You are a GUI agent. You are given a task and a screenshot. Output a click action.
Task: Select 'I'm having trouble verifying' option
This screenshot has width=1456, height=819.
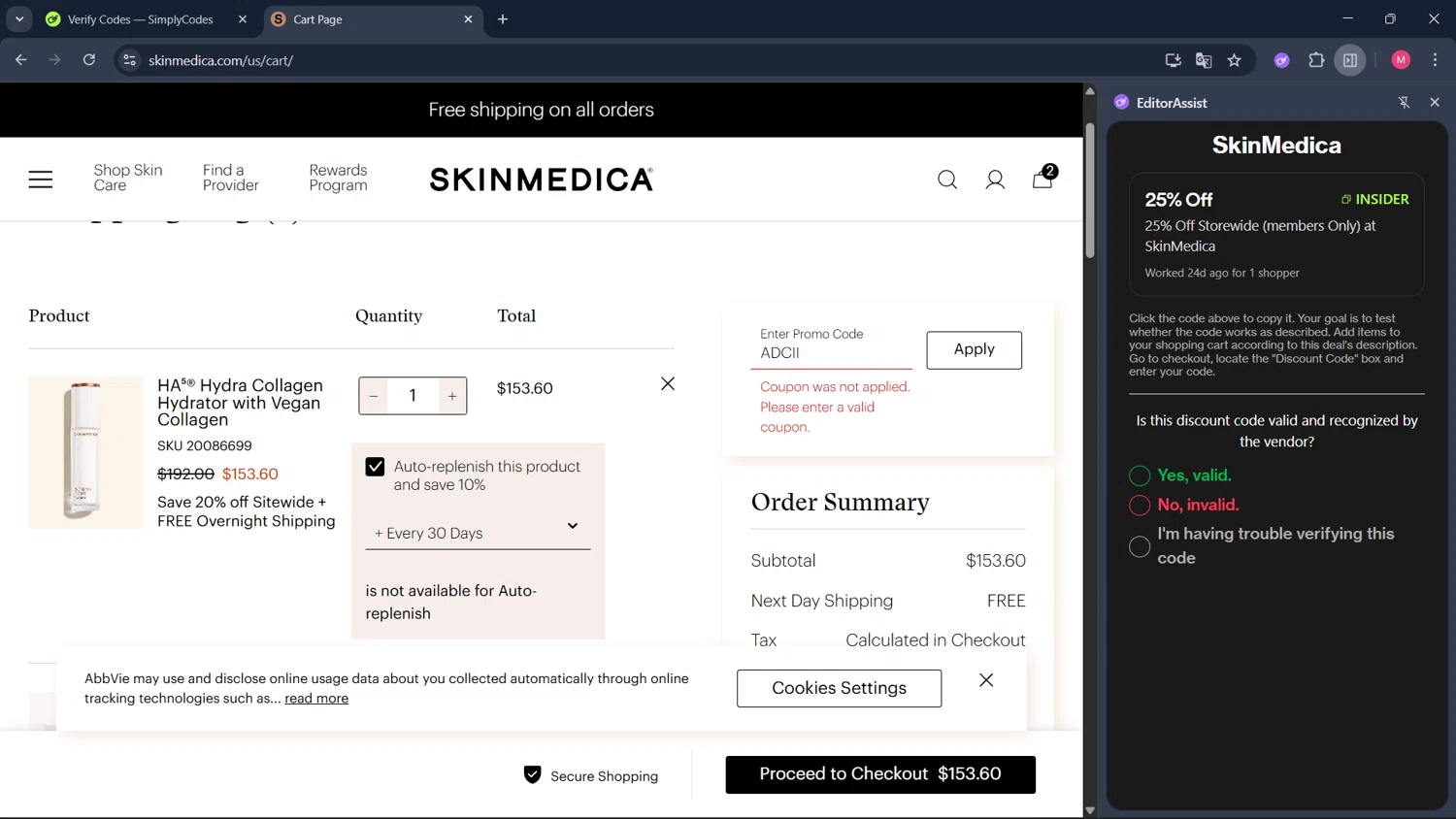(x=1140, y=546)
